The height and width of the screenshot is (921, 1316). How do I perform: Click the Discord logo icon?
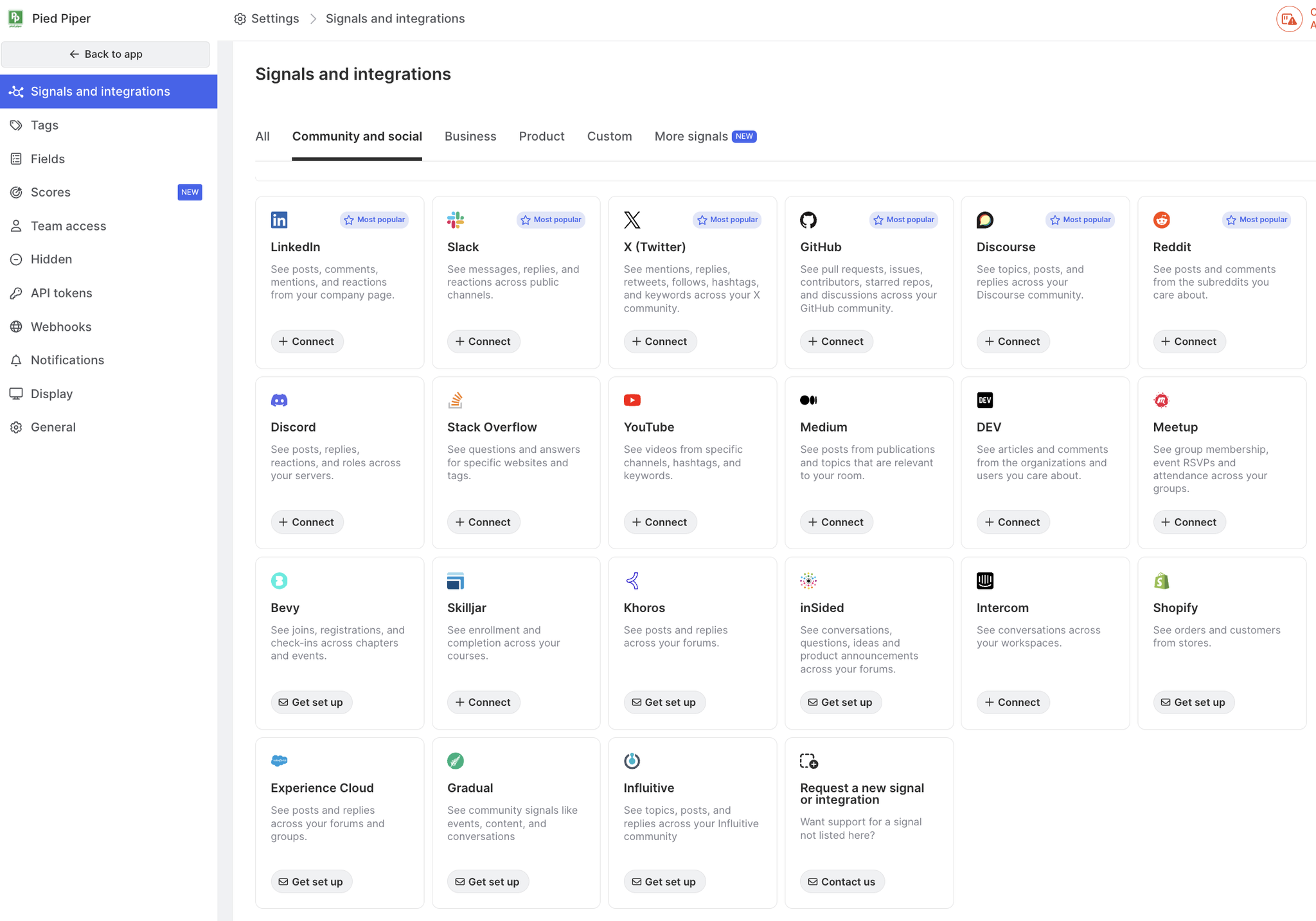(279, 400)
